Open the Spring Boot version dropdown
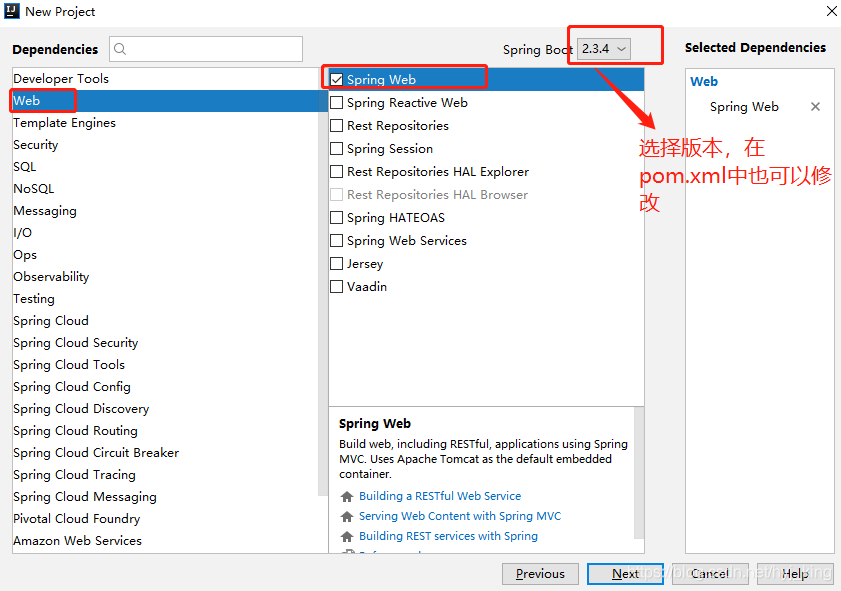Image resolution: width=841 pixels, height=591 pixels. pyautogui.click(x=604, y=49)
